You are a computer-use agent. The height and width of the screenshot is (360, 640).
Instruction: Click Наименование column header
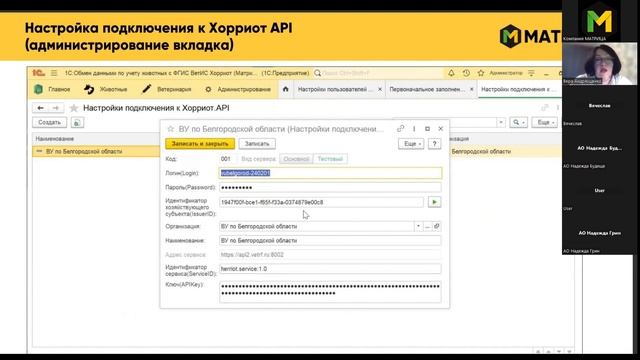pyautogui.click(x=55, y=139)
